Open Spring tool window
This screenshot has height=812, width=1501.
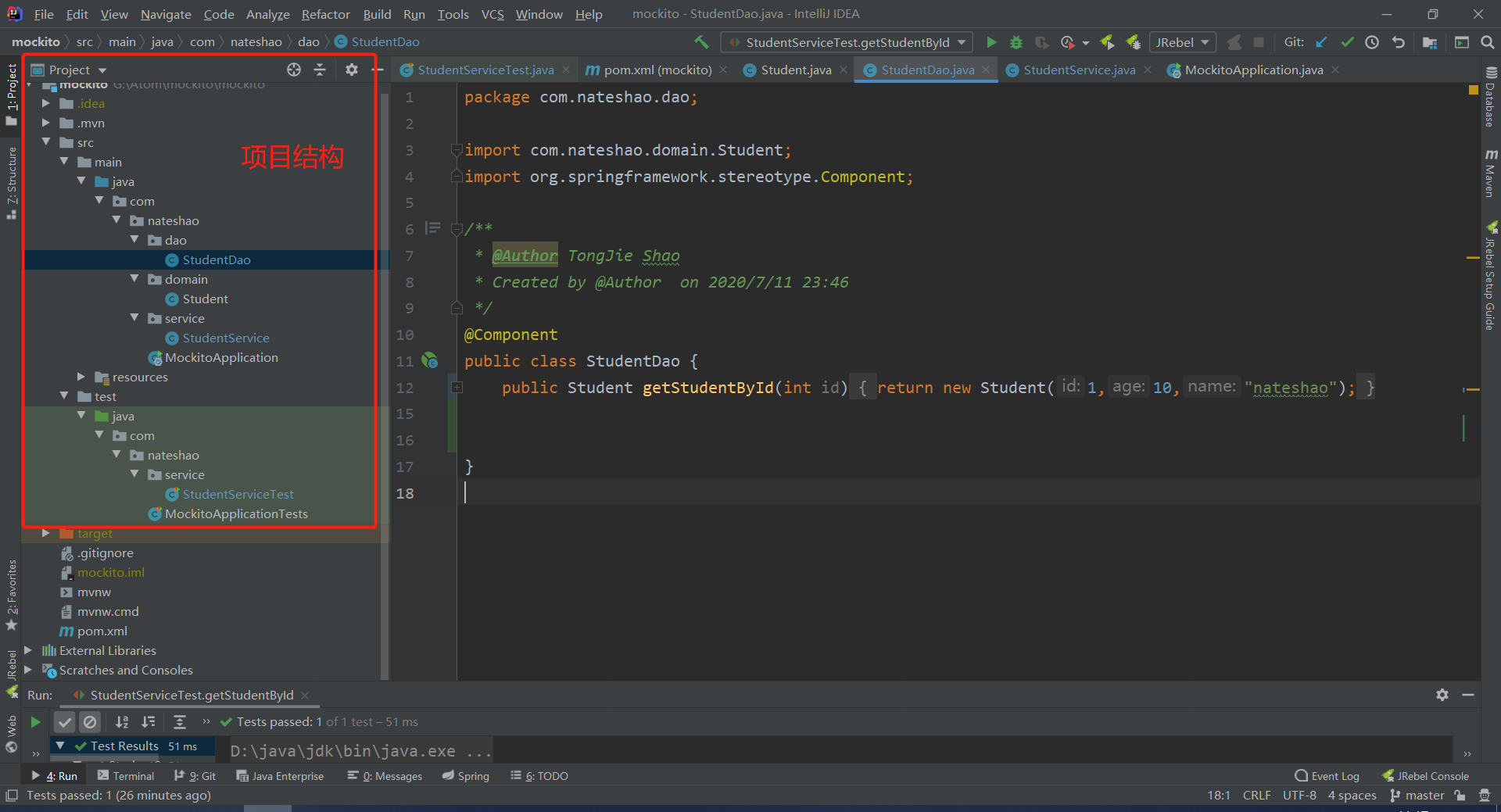pyautogui.click(x=466, y=776)
